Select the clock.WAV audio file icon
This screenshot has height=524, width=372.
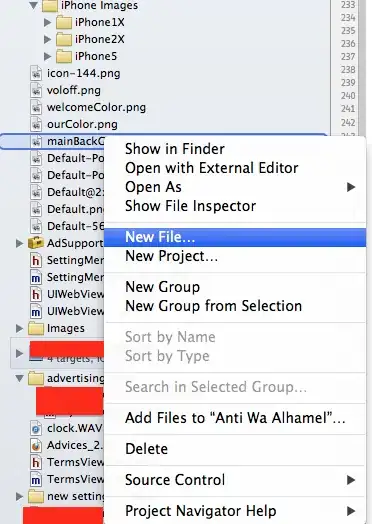point(36,428)
